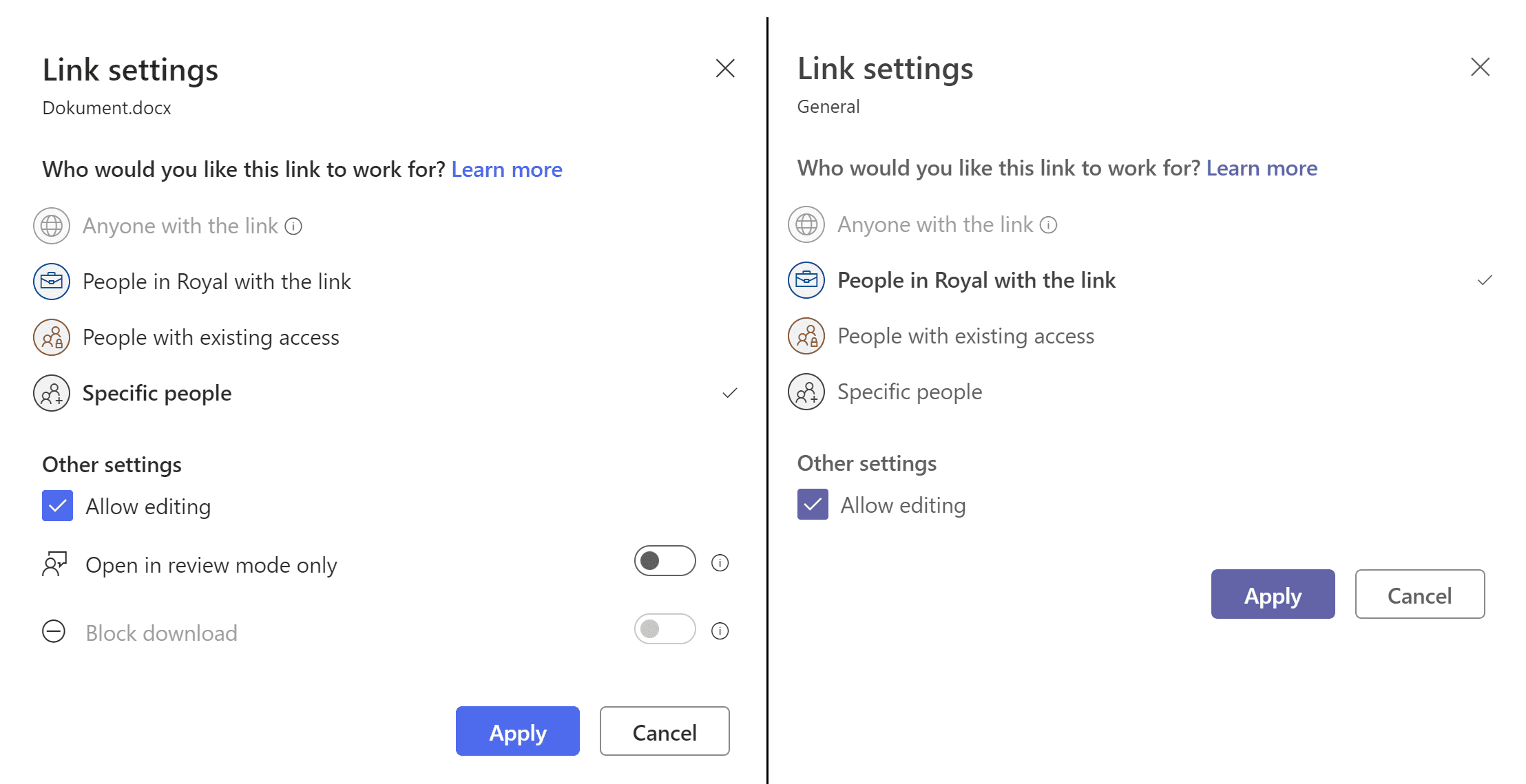Image resolution: width=1526 pixels, height=784 pixels.
Task: Click the info icon next to Block download
Action: click(719, 630)
